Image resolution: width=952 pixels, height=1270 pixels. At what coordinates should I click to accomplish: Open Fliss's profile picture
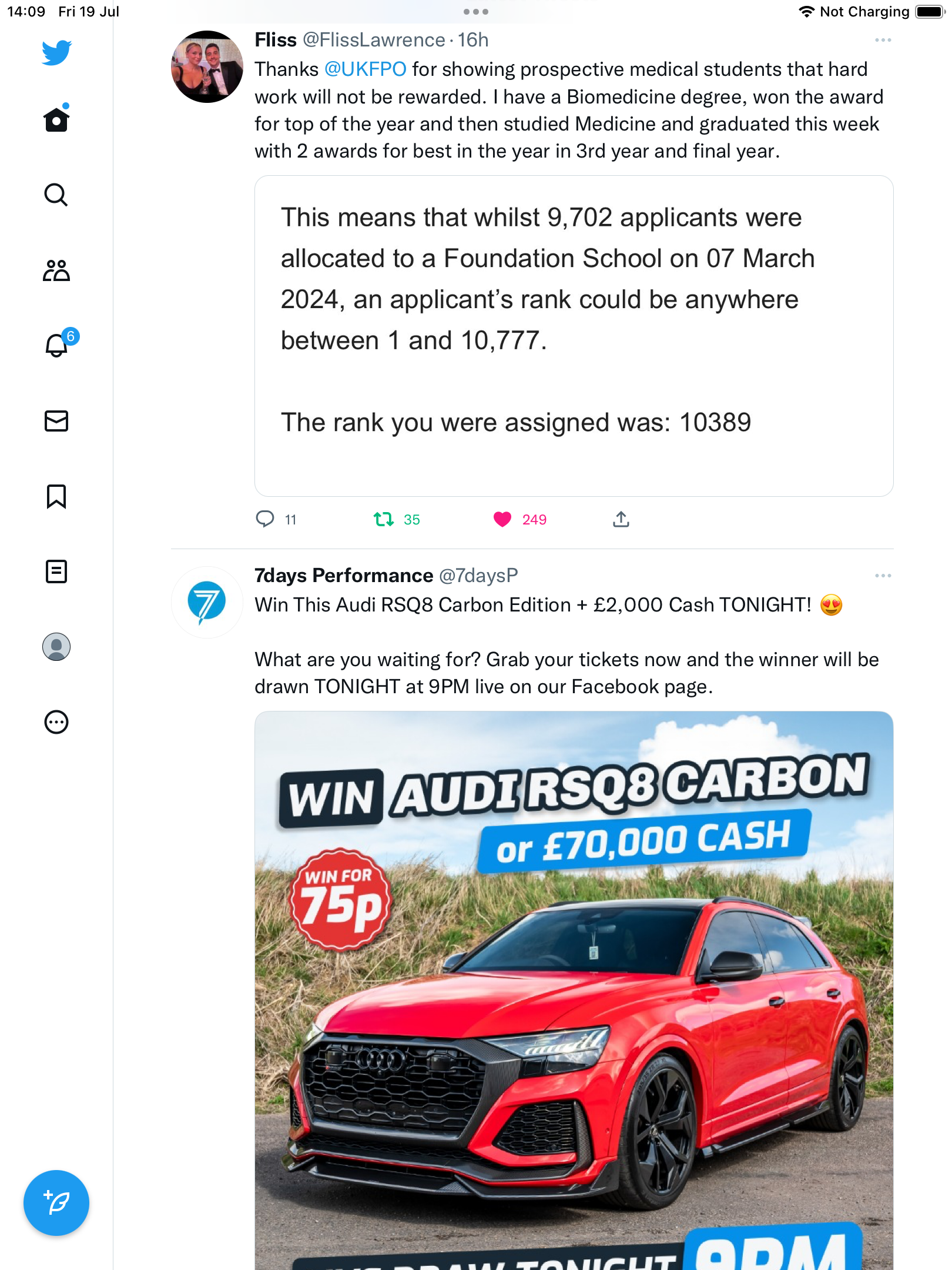click(207, 67)
